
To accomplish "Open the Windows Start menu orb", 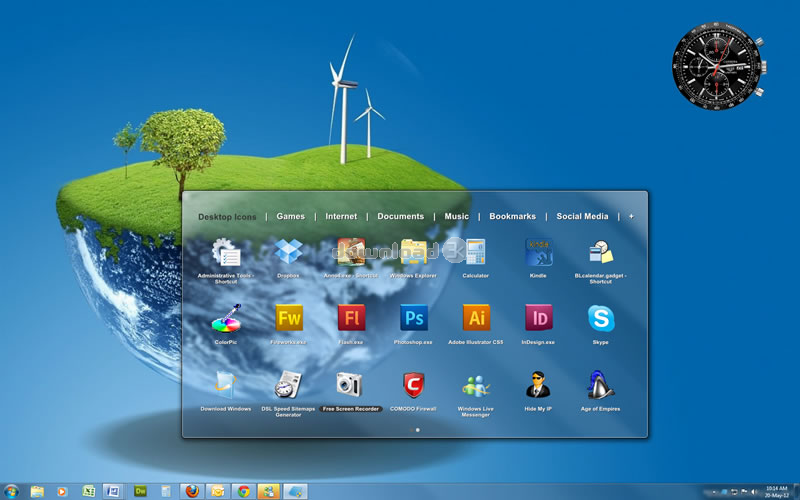I will (11, 491).
